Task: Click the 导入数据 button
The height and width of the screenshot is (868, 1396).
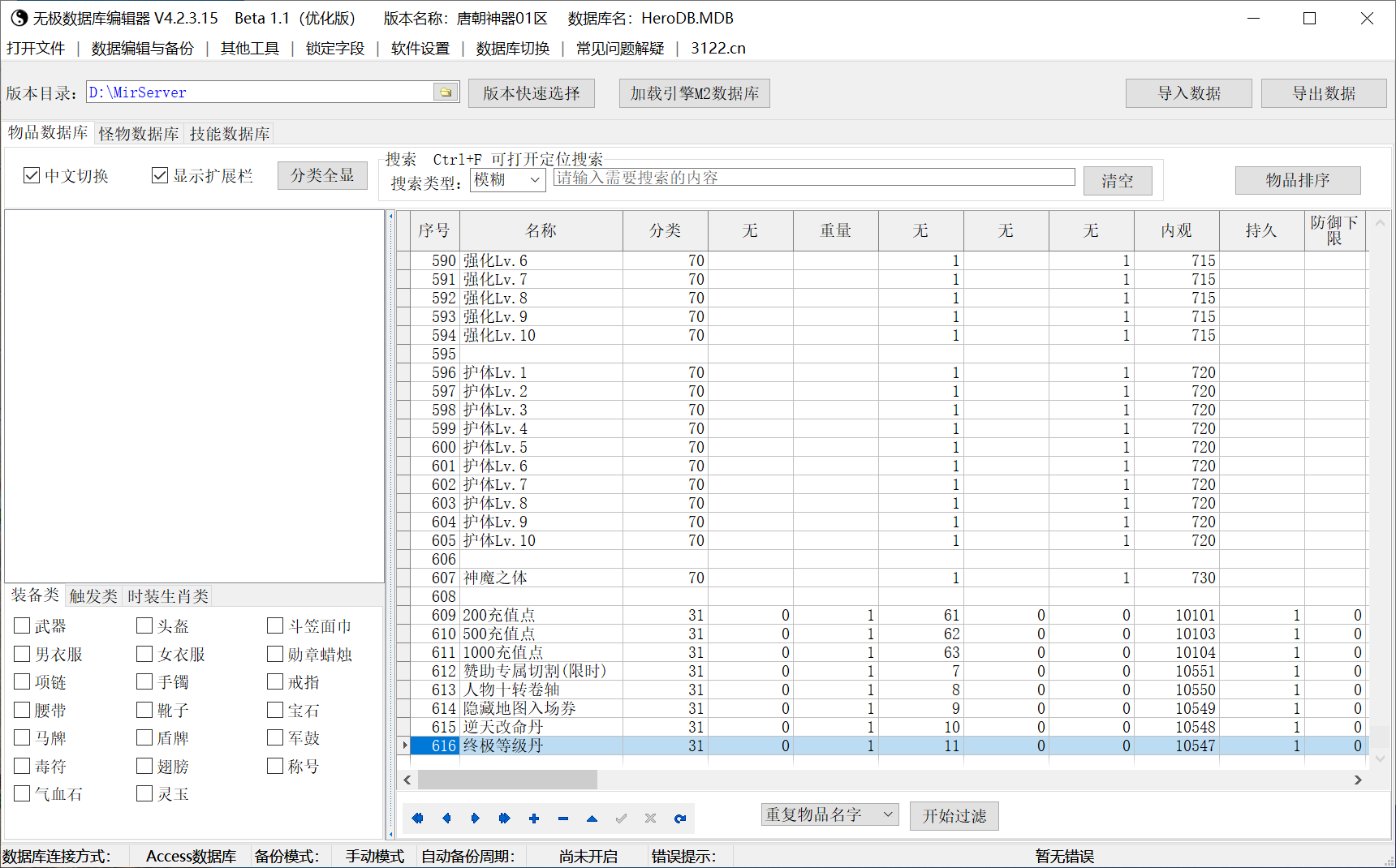Action: (1189, 93)
